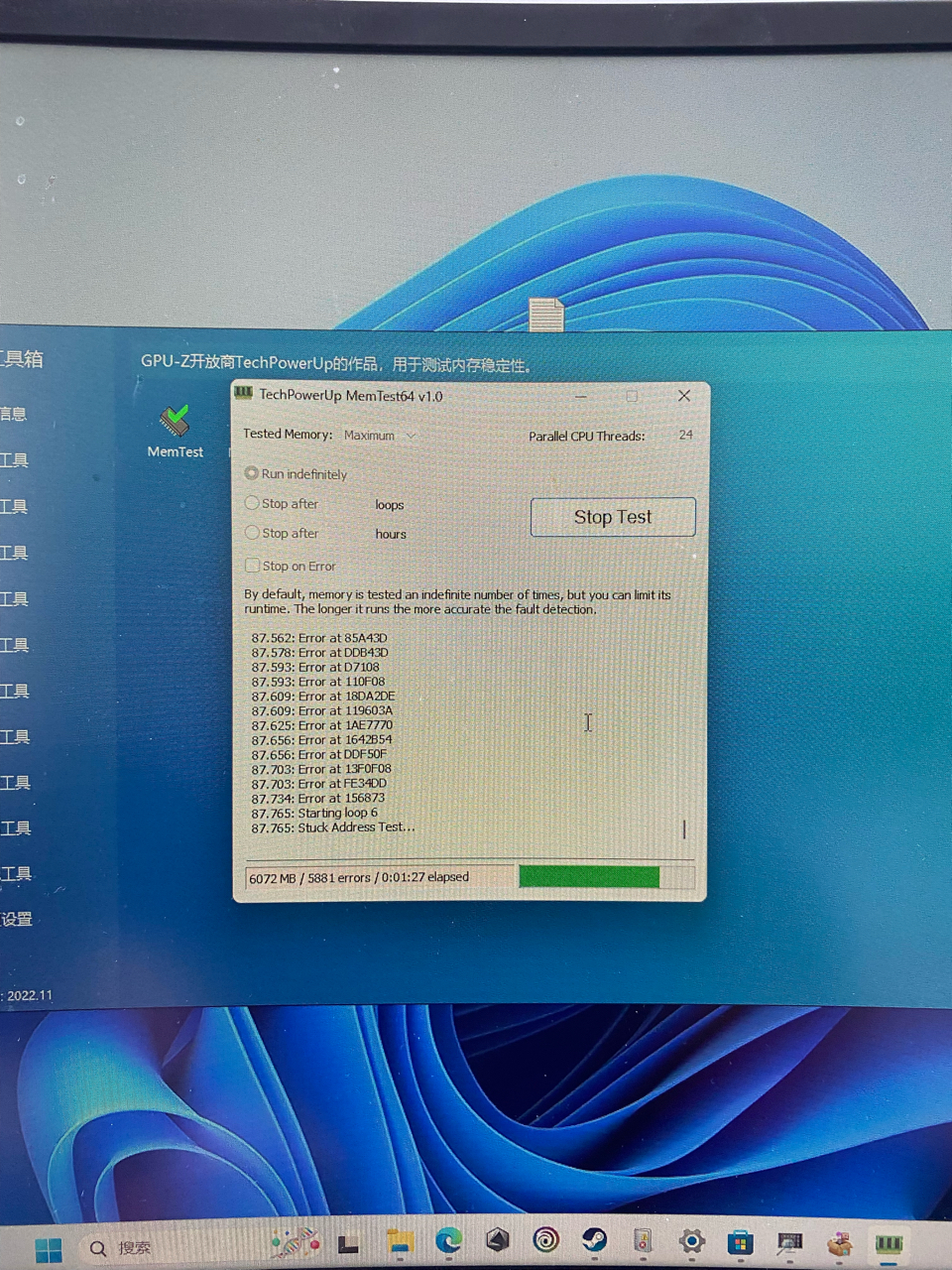The image size is (952, 1270).
Task: Enable the Stop on Error checkbox
Action: 252,566
